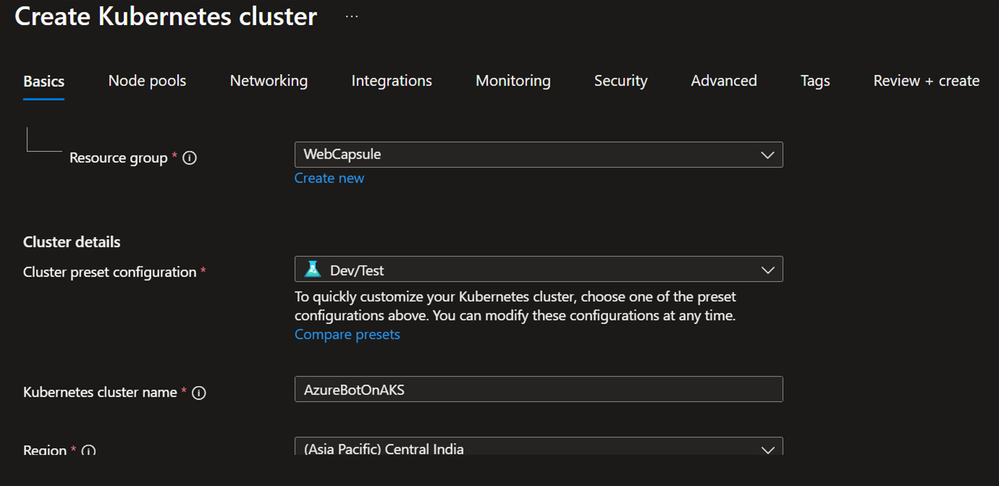Image resolution: width=999 pixels, height=486 pixels.
Task: Open the Compare presets link
Action: click(x=347, y=334)
